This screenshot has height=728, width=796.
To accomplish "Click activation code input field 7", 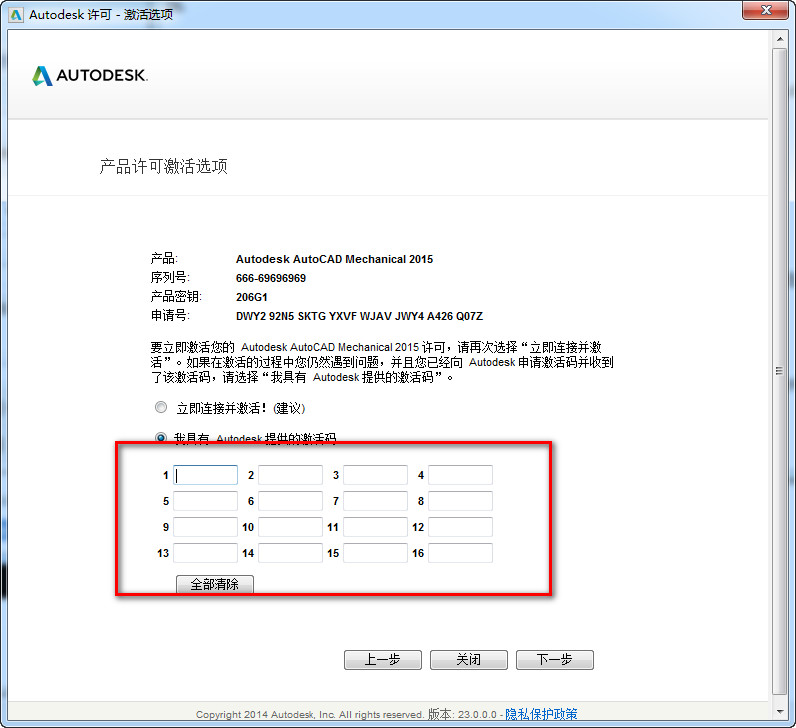I will [x=375, y=501].
